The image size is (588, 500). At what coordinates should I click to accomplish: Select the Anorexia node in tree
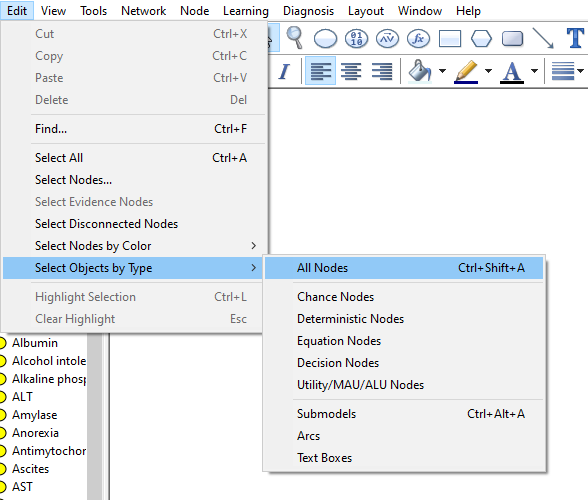click(x=35, y=433)
